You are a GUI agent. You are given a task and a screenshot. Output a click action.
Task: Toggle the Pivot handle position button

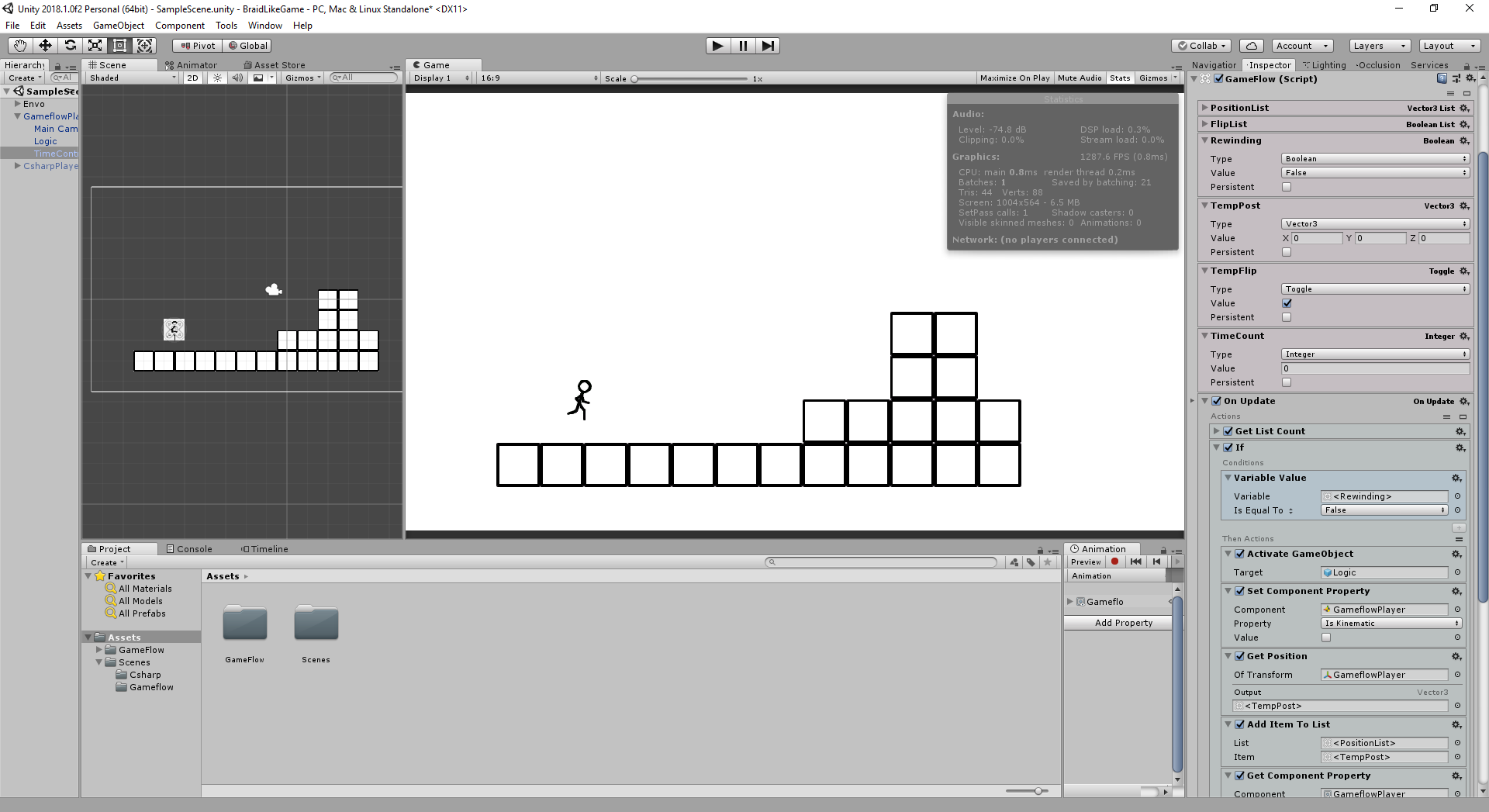point(197,46)
